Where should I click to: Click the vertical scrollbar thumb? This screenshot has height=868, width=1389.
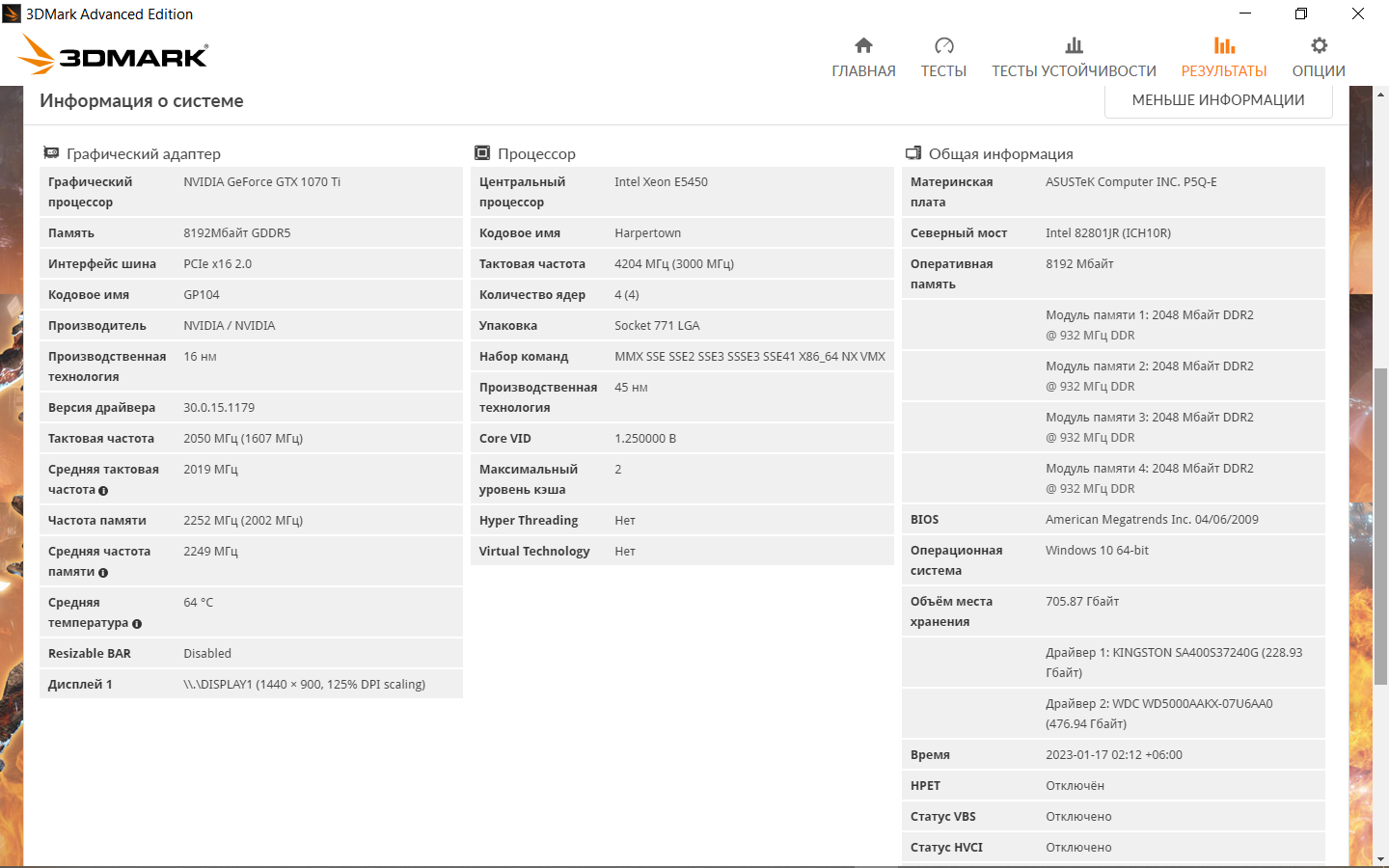pos(1381,526)
